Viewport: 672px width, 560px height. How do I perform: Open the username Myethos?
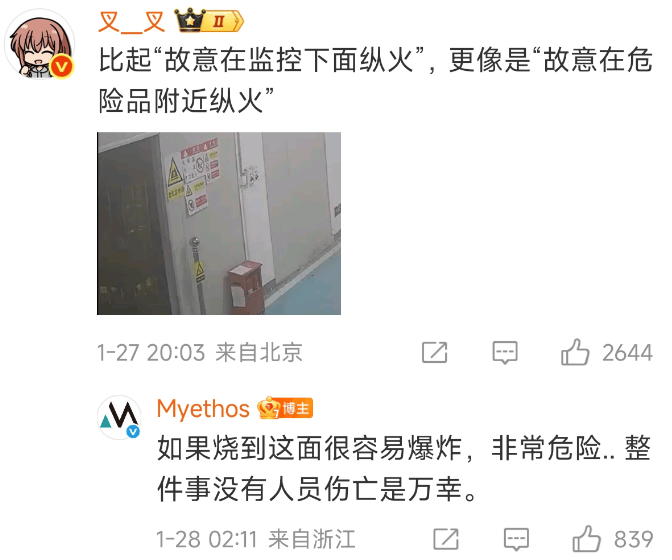(x=203, y=408)
